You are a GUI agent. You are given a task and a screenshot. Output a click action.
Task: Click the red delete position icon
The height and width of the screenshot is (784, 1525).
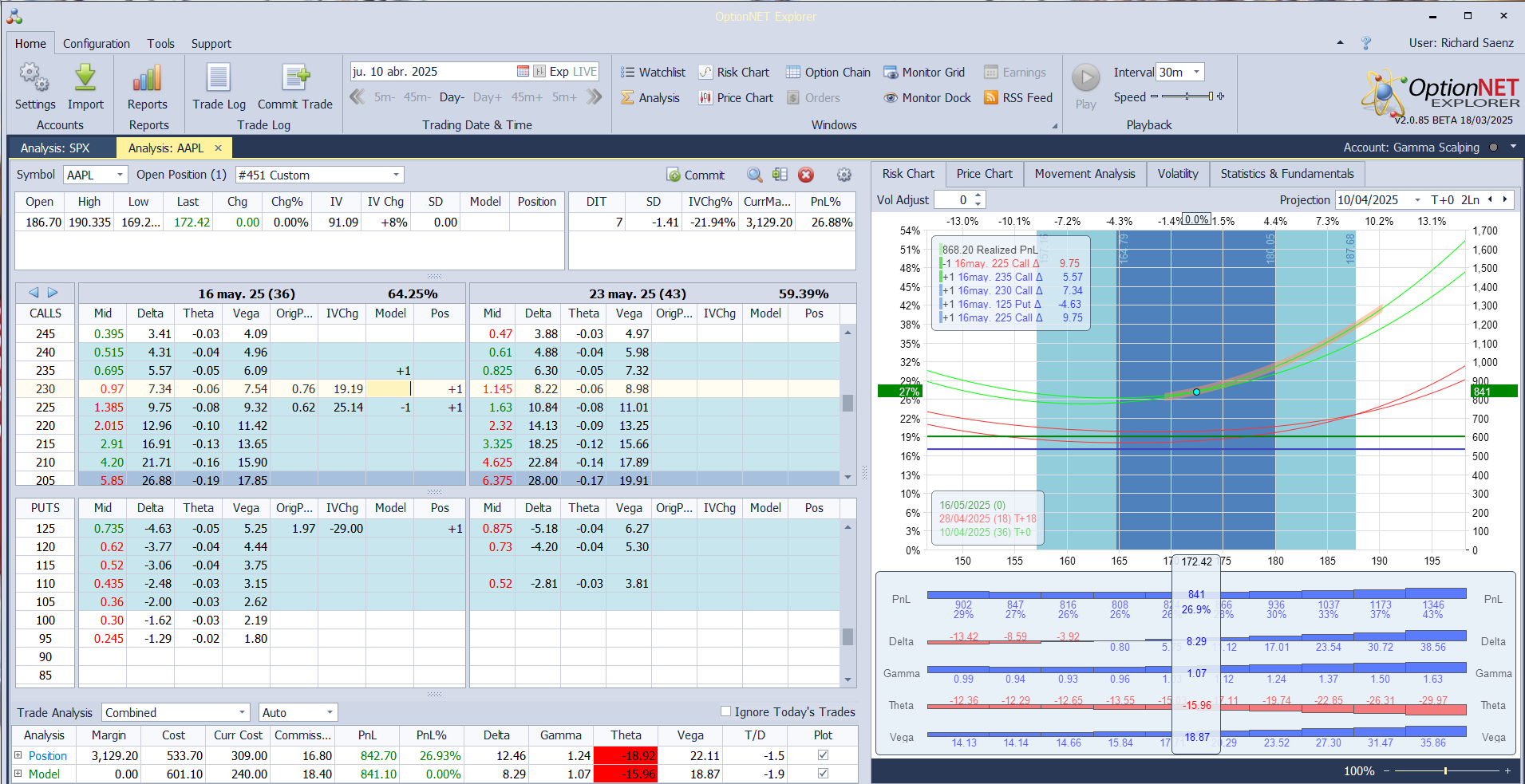tap(806, 175)
